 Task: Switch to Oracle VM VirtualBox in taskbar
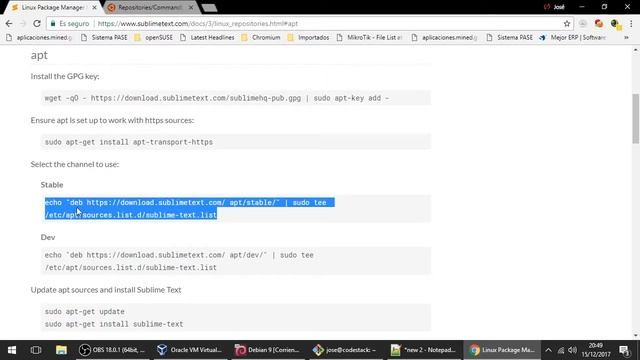pyautogui.click(x=190, y=350)
